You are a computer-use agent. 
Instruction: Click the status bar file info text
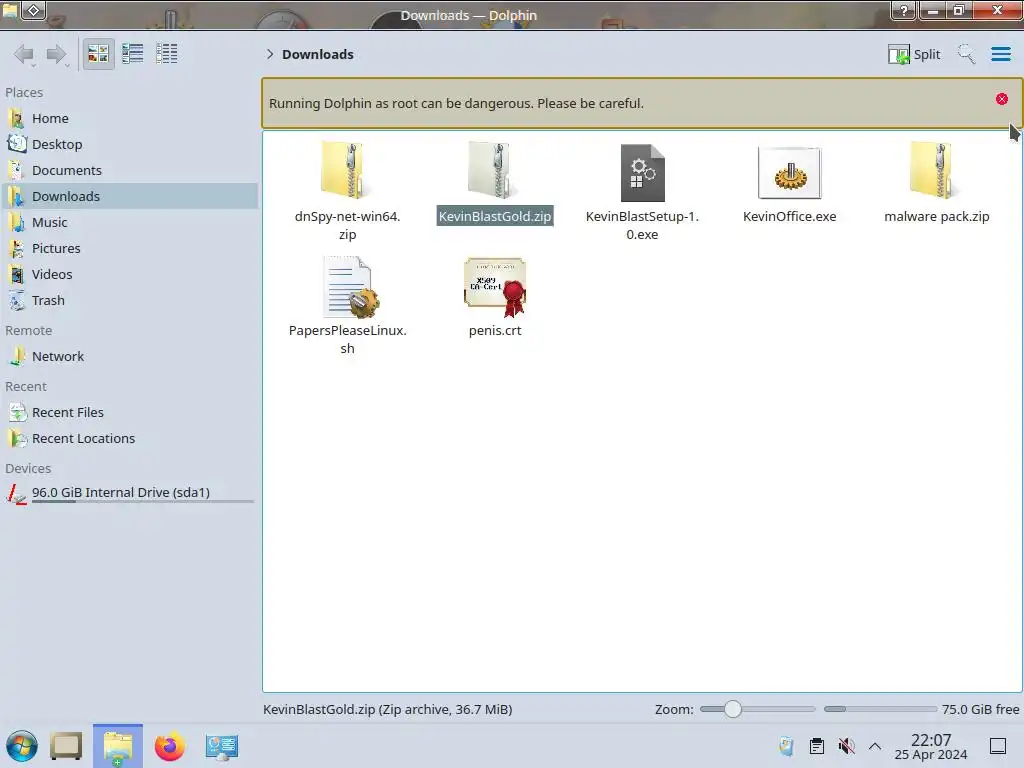[x=387, y=709]
